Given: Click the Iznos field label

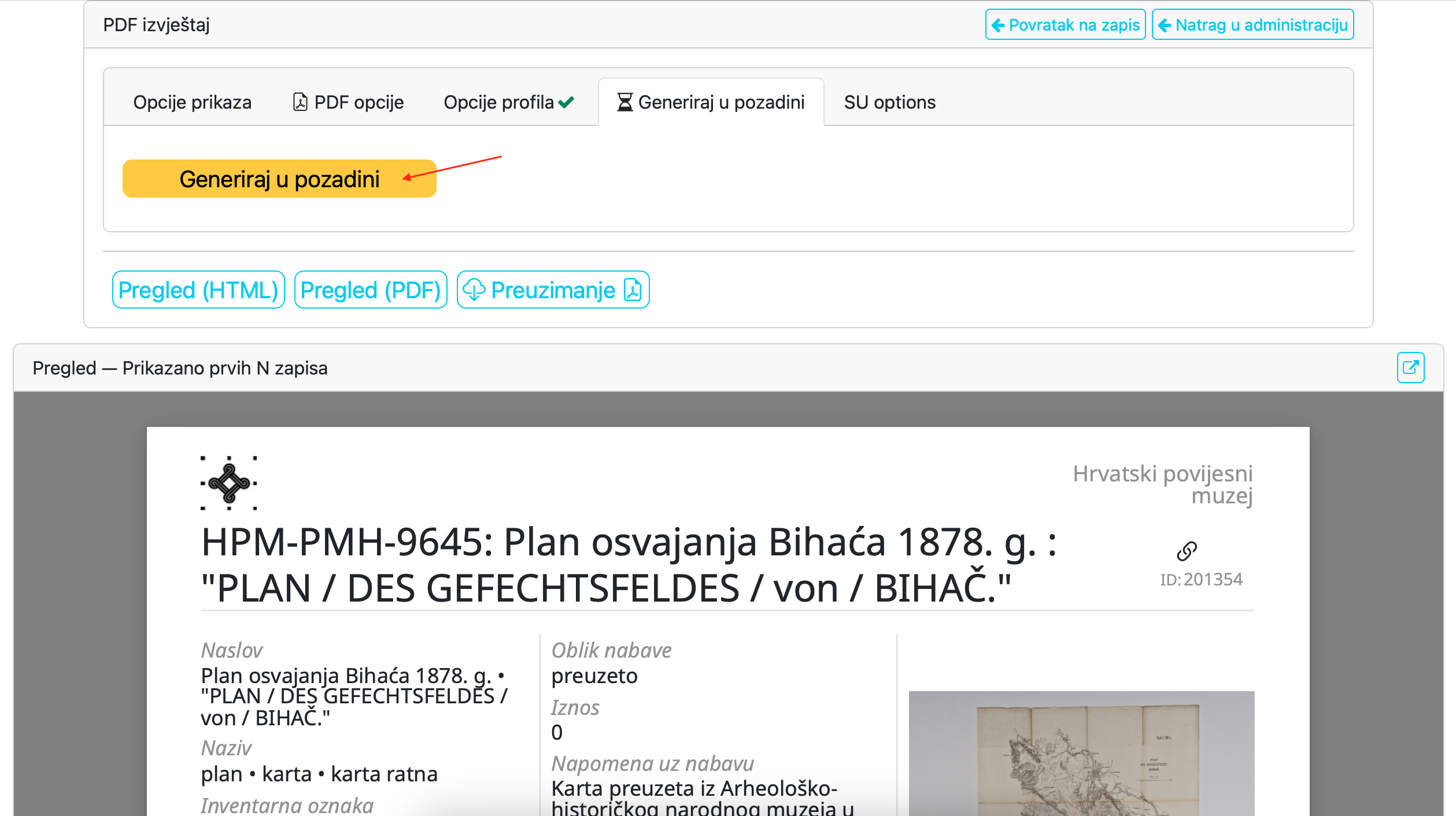Looking at the screenshot, I should pos(575,707).
